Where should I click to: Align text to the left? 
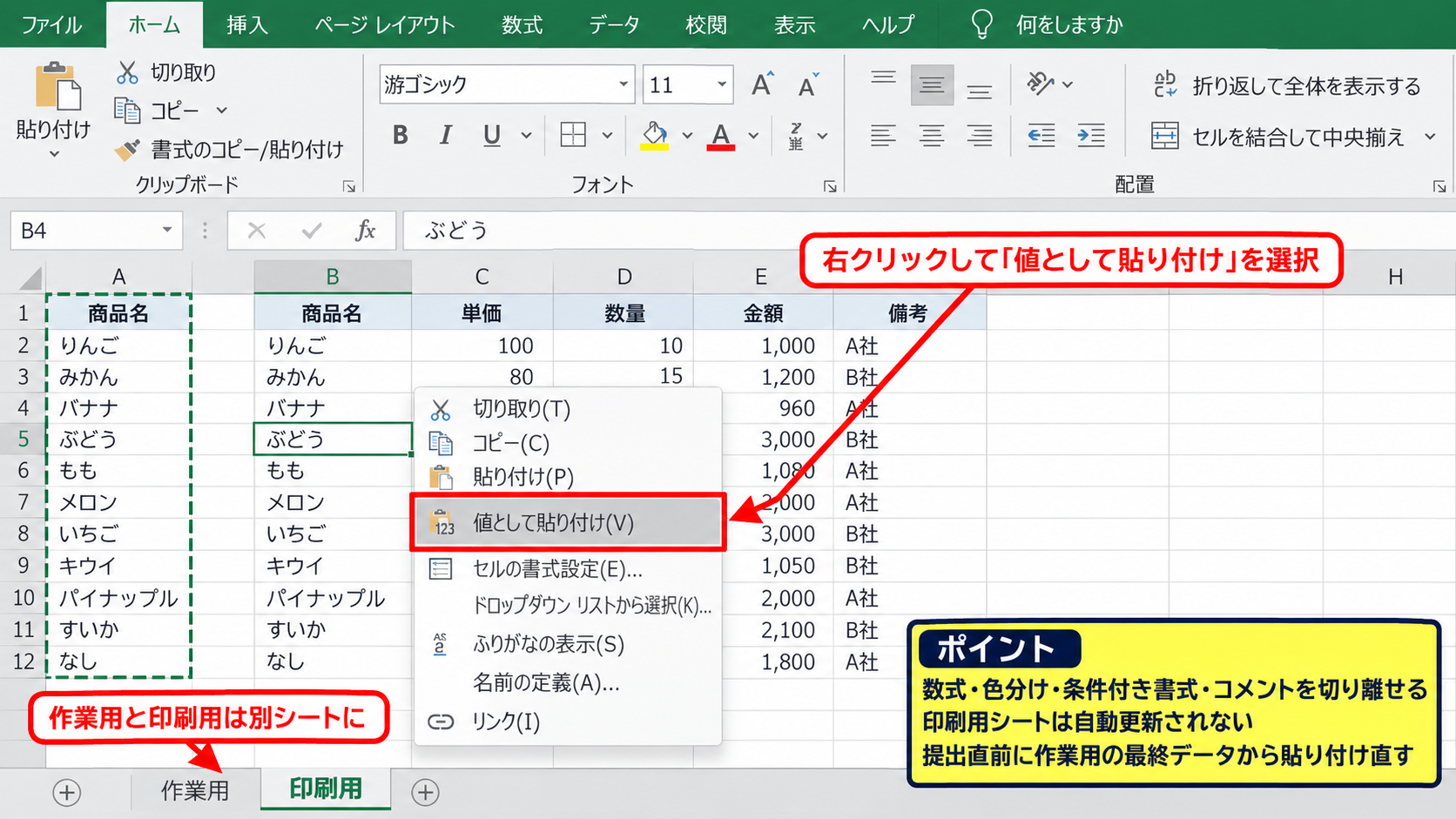pos(883,136)
